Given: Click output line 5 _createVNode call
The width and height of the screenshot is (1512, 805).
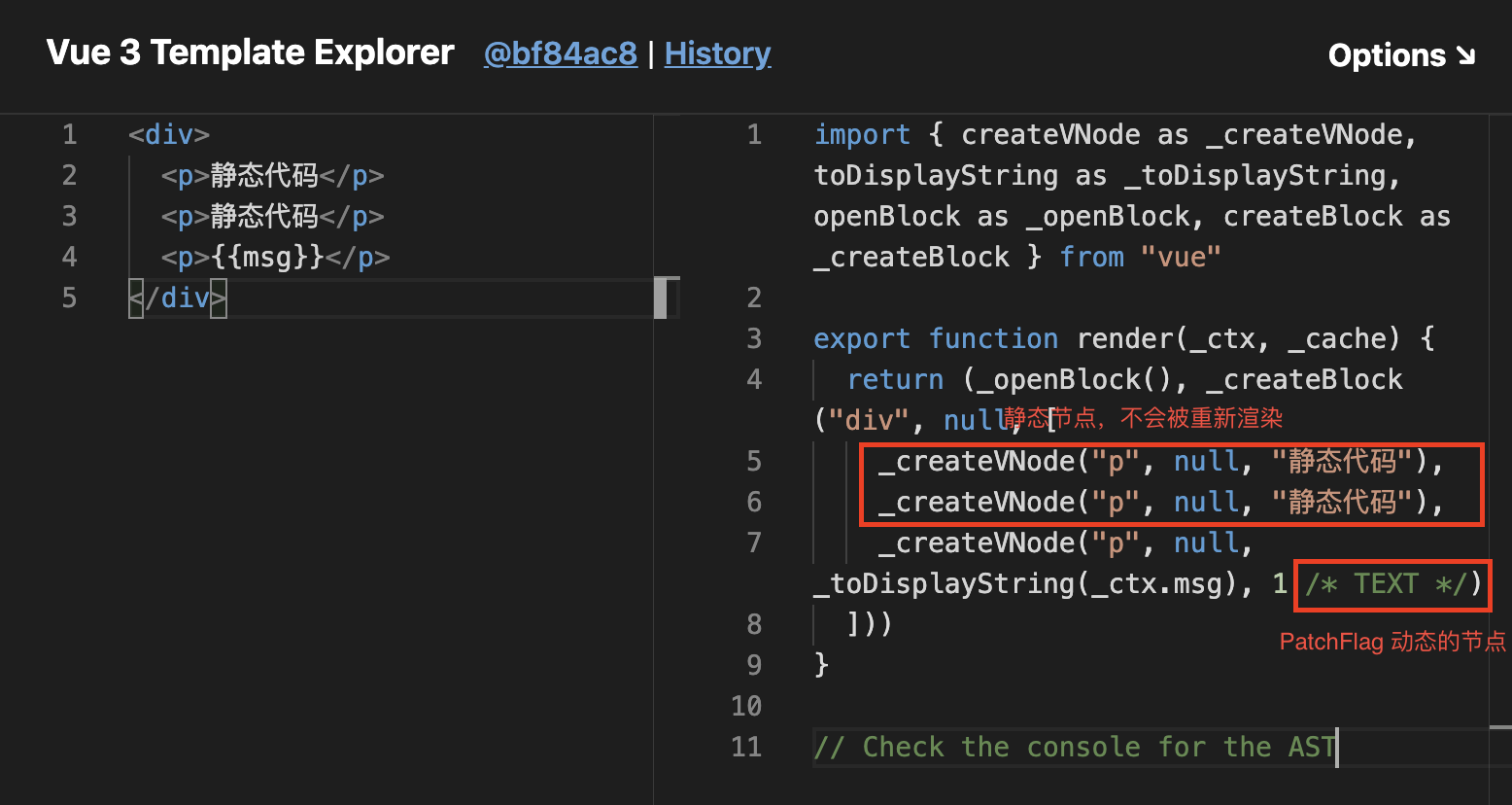Looking at the screenshot, I should point(1161,461).
